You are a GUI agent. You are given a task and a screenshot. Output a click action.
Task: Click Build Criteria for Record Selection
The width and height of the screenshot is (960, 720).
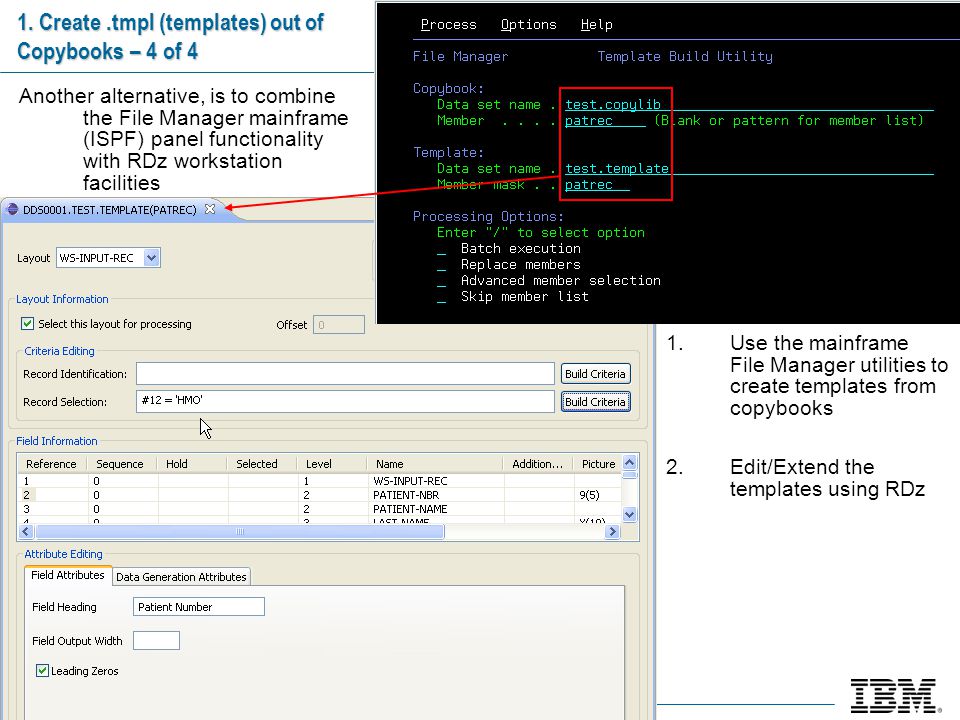pyautogui.click(x=595, y=402)
